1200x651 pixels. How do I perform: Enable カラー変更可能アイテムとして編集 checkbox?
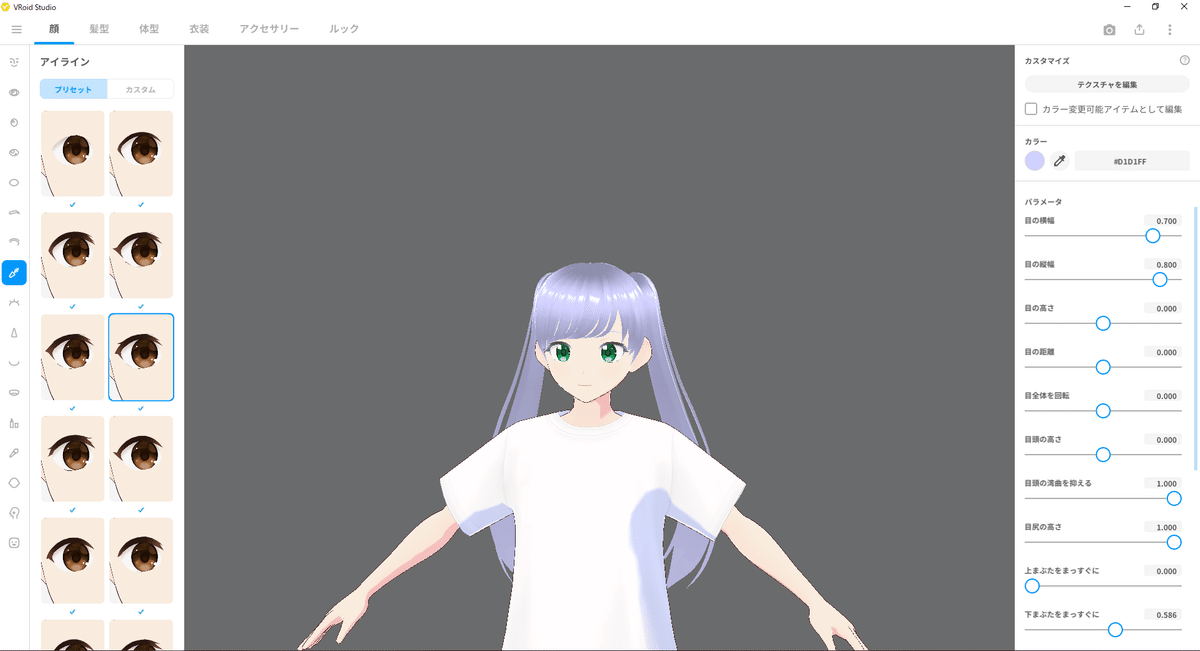(x=1031, y=109)
